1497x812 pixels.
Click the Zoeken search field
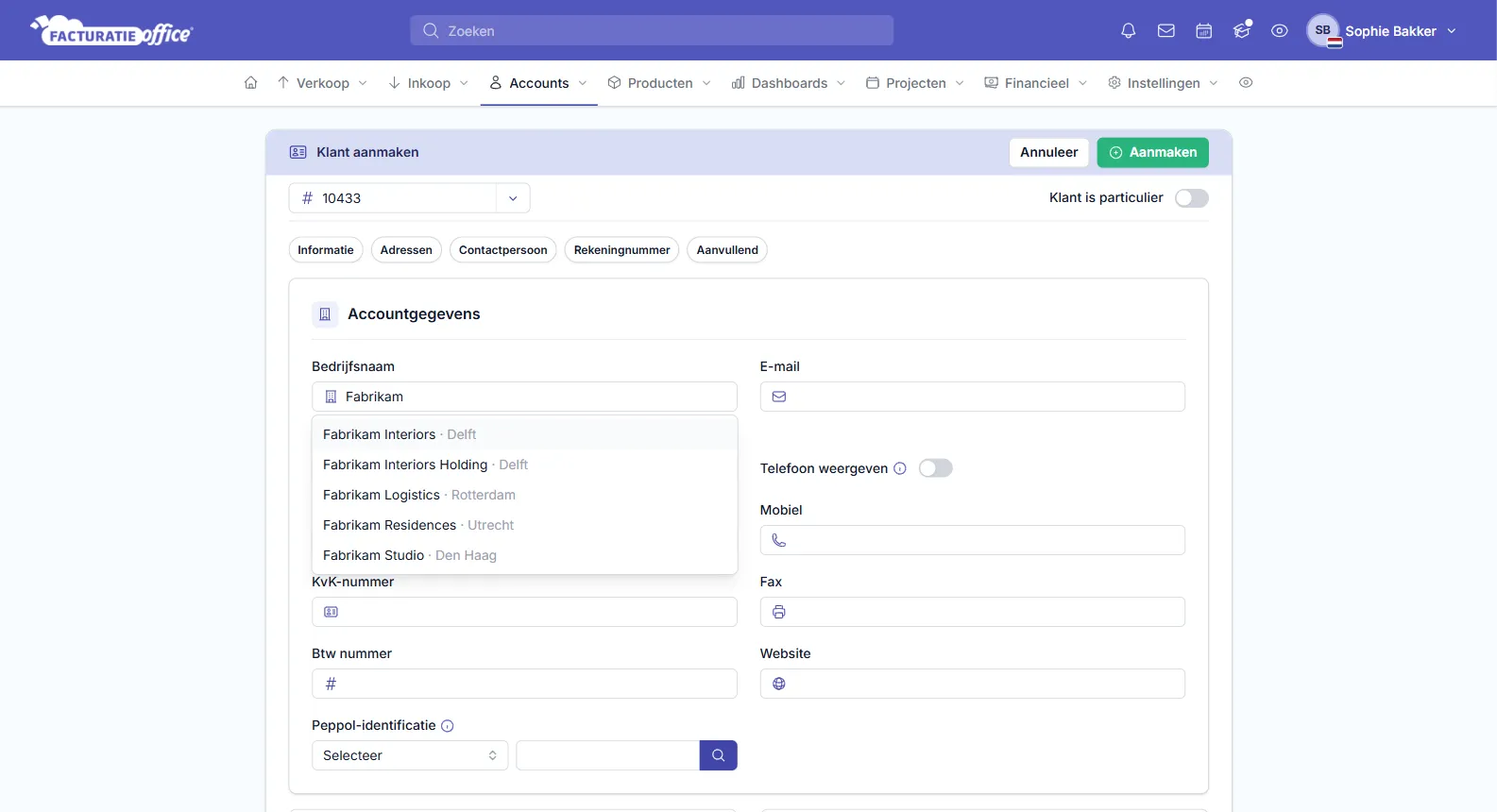(652, 31)
